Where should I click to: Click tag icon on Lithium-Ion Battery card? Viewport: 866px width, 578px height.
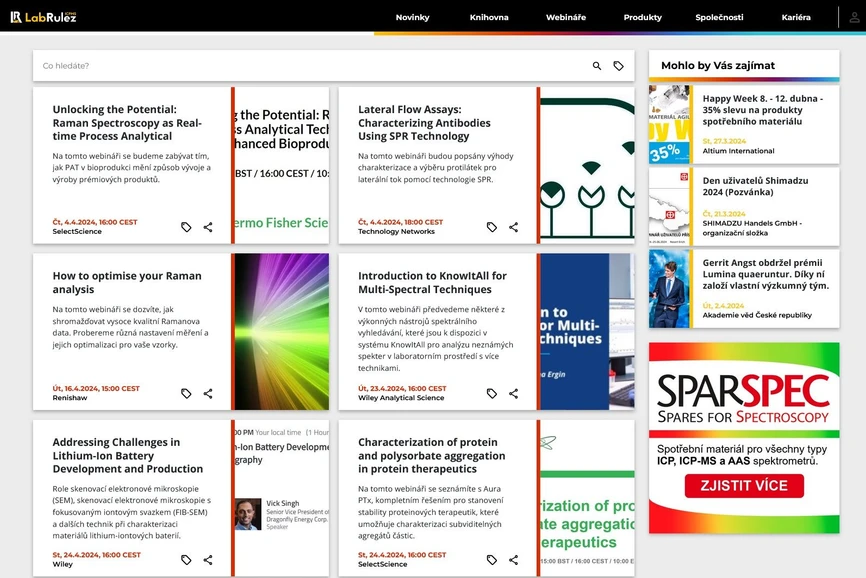[186, 560]
